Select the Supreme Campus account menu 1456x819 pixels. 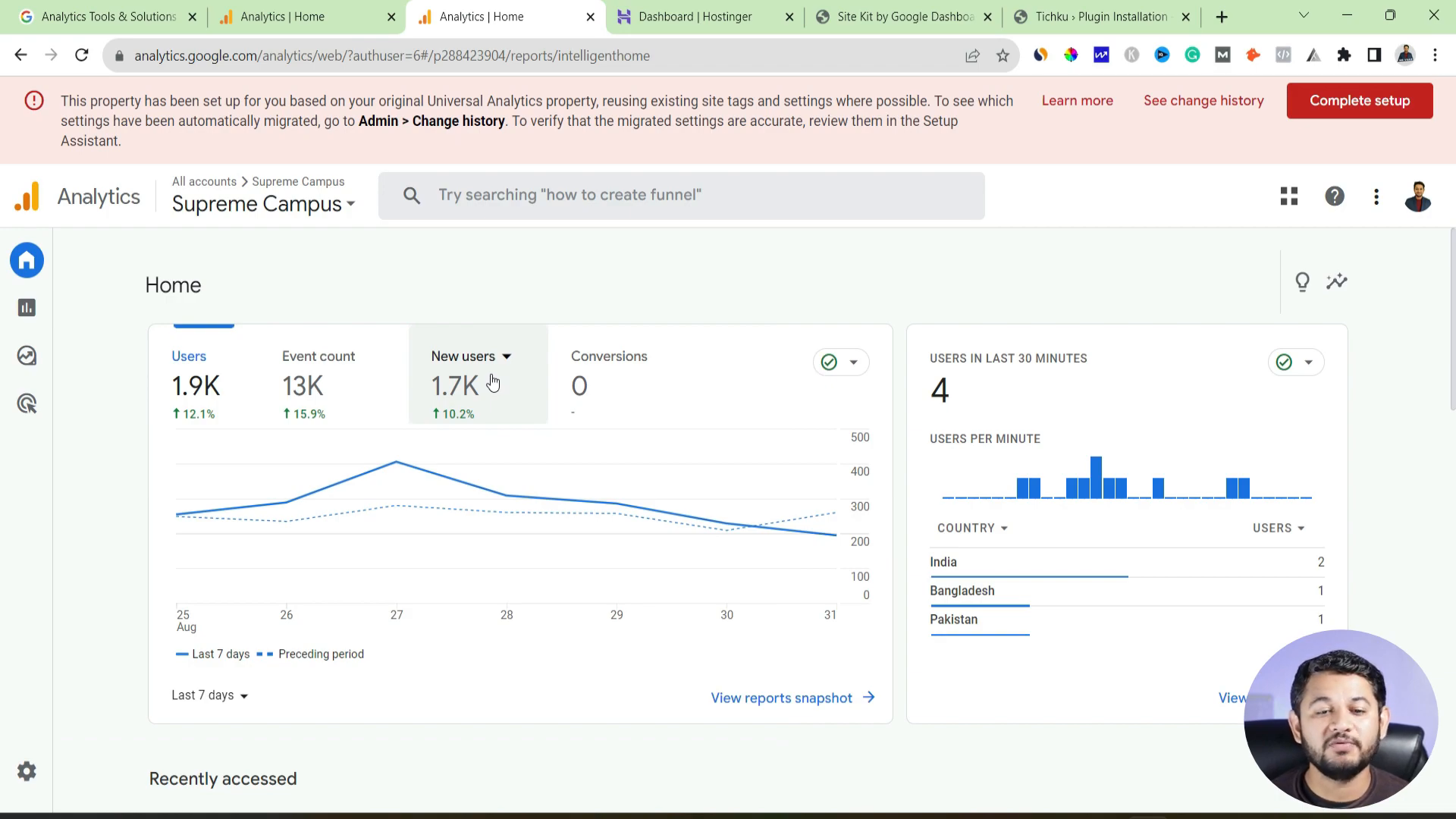click(x=262, y=204)
